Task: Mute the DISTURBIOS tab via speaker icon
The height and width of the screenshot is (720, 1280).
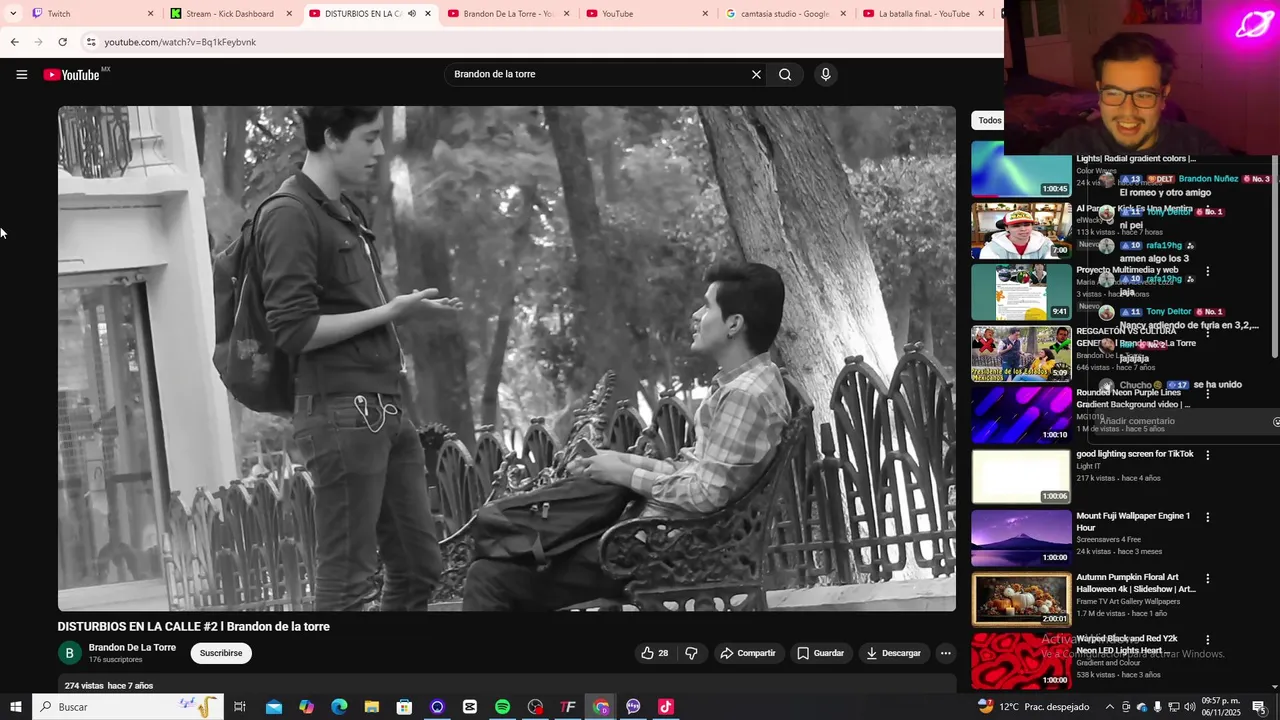Action: tap(411, 14)
